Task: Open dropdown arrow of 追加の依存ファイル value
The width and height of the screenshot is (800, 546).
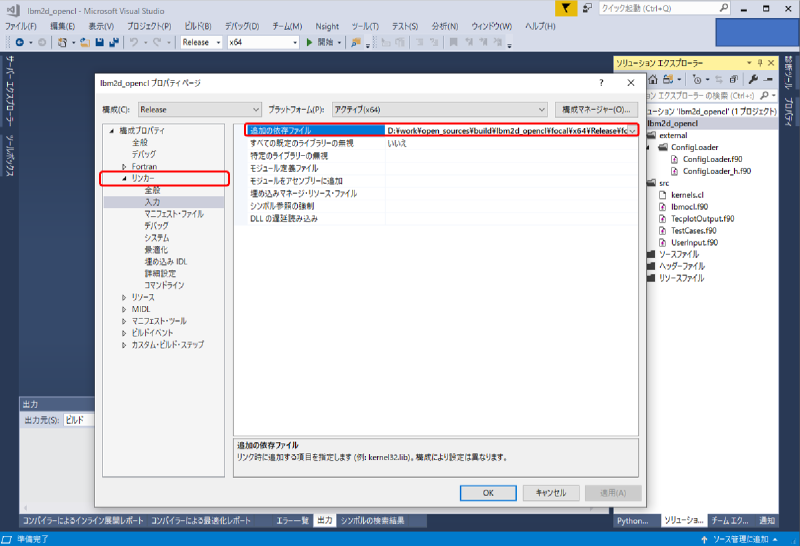Action: (632, 131)
